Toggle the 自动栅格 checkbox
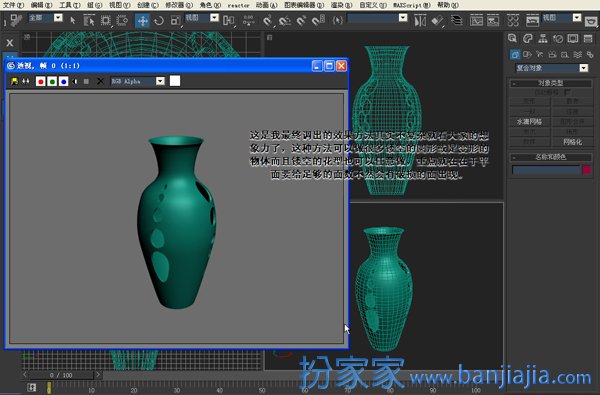 tap(567, 92)
